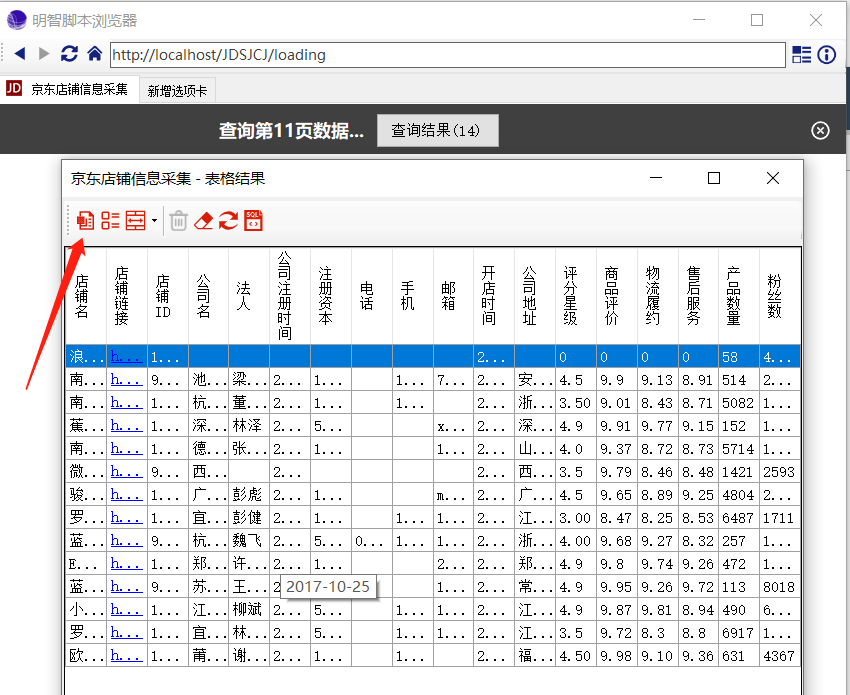Click the 魏飞 cell
The image size is (850, 695).
pos(249,540)
